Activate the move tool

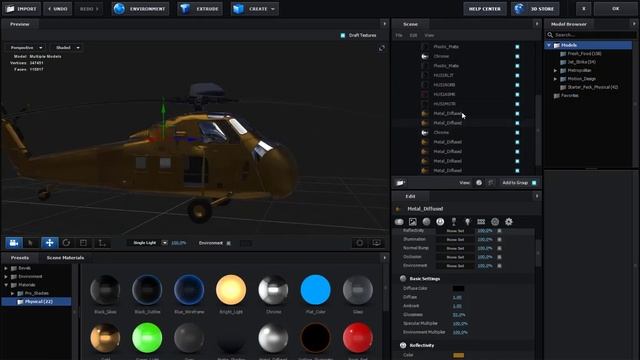[x=49, y=243]
